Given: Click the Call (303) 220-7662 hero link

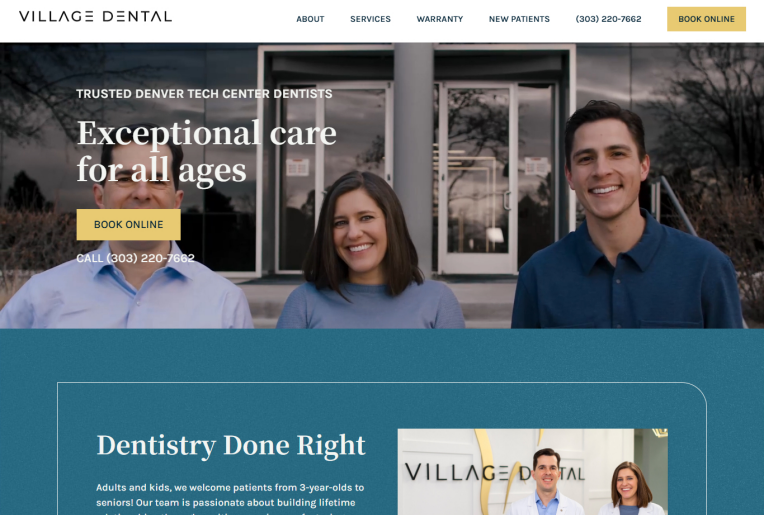Looking at the screenshot, I should click(x=135, y=258).
